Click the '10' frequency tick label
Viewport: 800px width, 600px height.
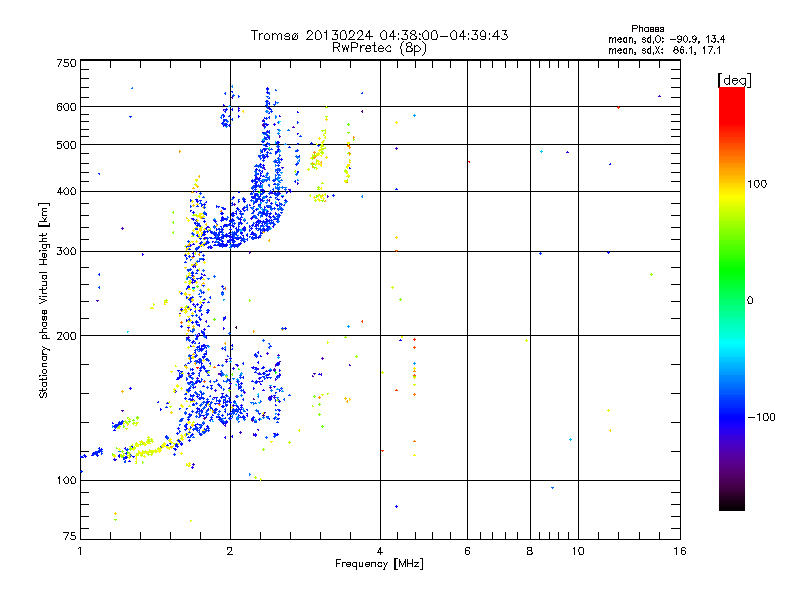pos(578,551)
